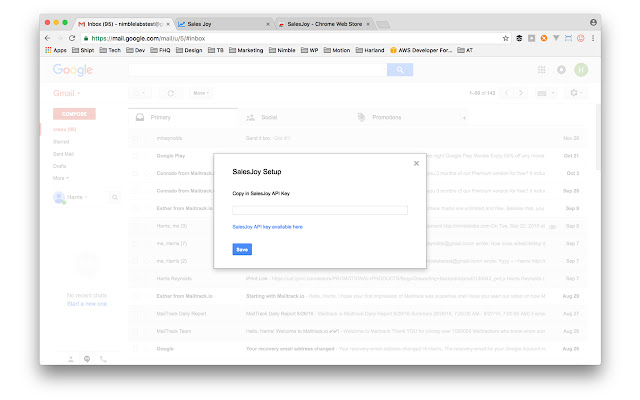
Task: Open the AWS Developer For... bookmark
Action: pos(421,50)
